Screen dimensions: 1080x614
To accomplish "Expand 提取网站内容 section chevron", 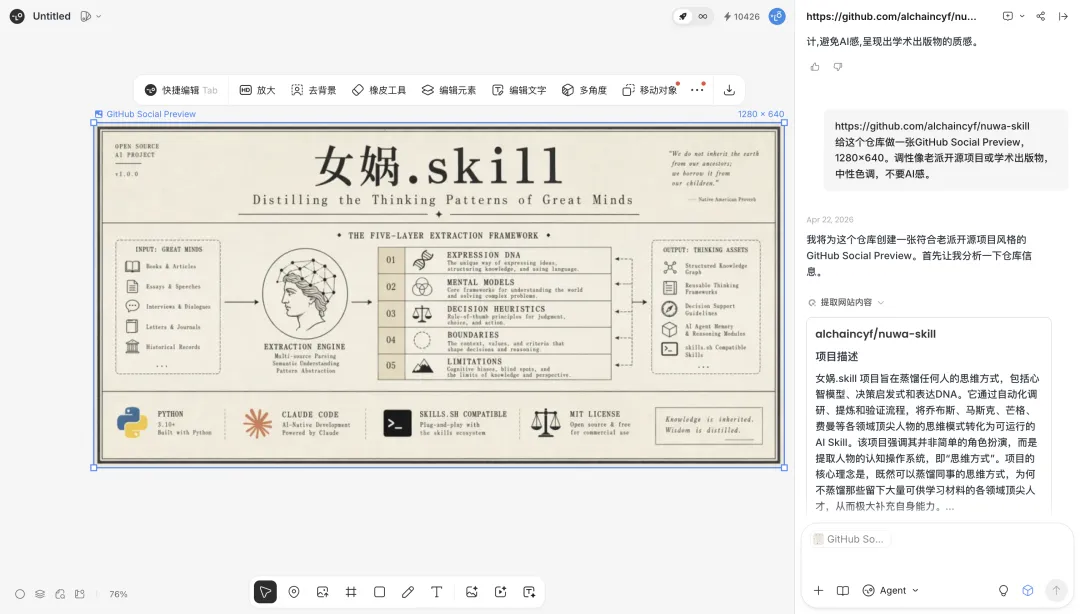I will click(x=881, y=303).
